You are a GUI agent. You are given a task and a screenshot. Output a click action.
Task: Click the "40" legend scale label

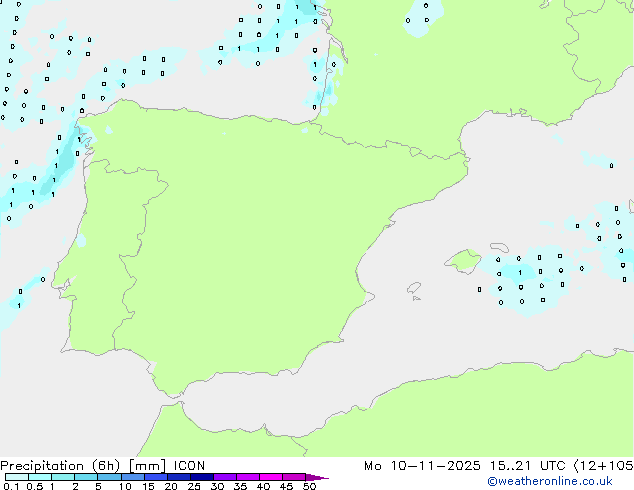[x=263, y=486]
